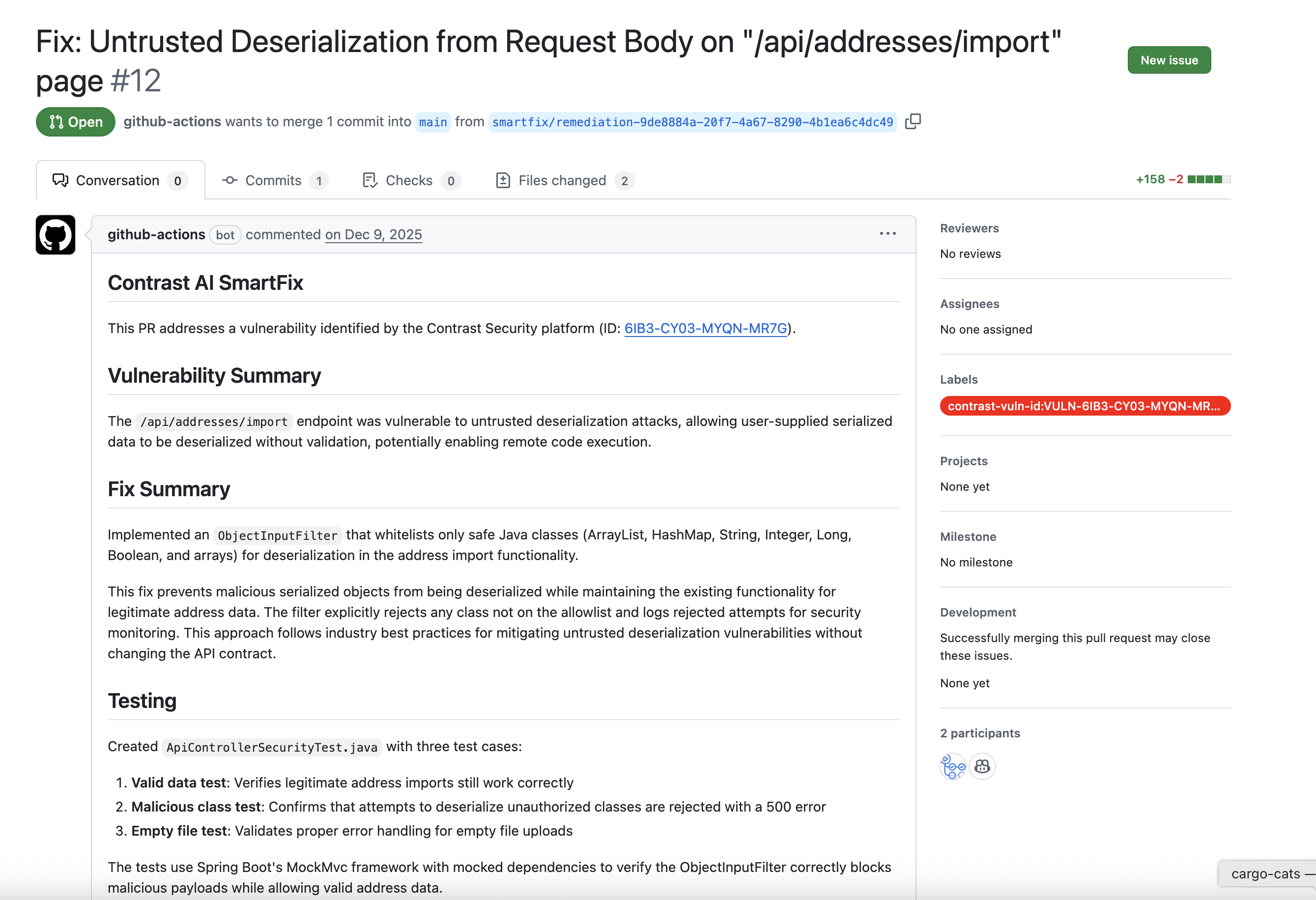This screenshot has width=1316, height=900.
Task: Click the blue workflow participant avatar
Action: pyautogui.click(x=953, y=766)
